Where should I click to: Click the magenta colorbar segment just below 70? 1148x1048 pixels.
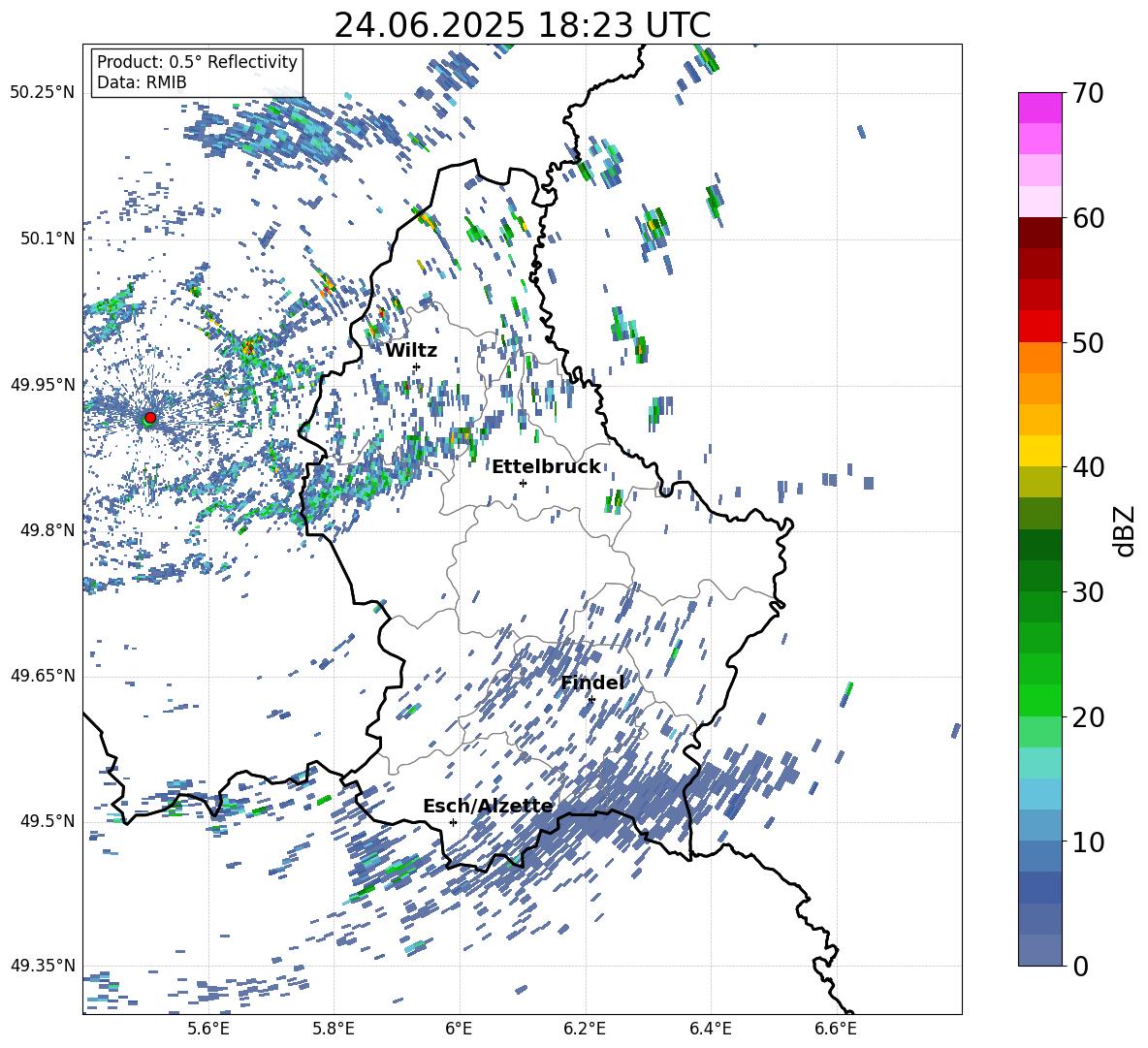(x=1039, y=108)
